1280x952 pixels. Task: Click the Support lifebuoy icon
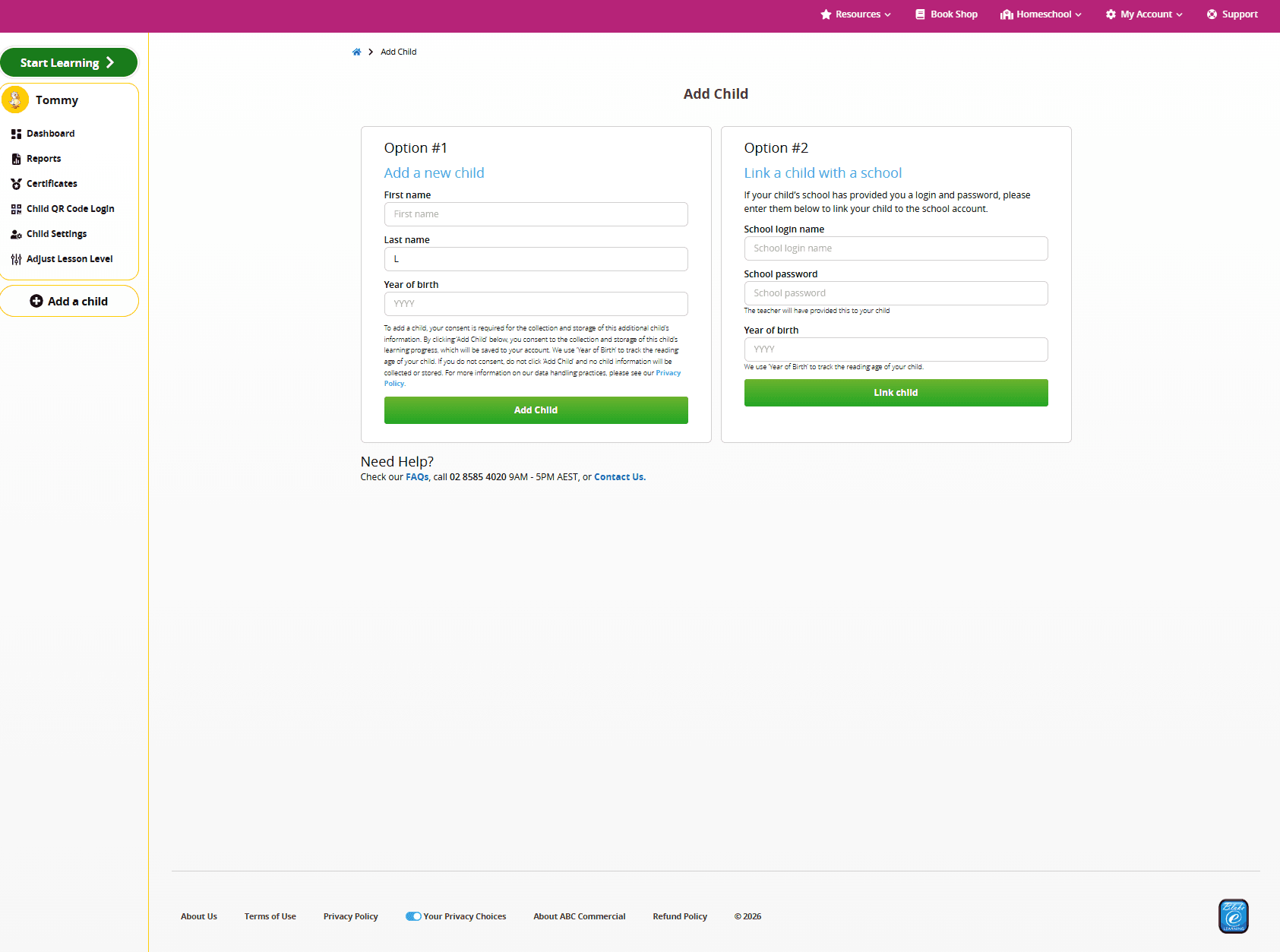point(1212,14)
